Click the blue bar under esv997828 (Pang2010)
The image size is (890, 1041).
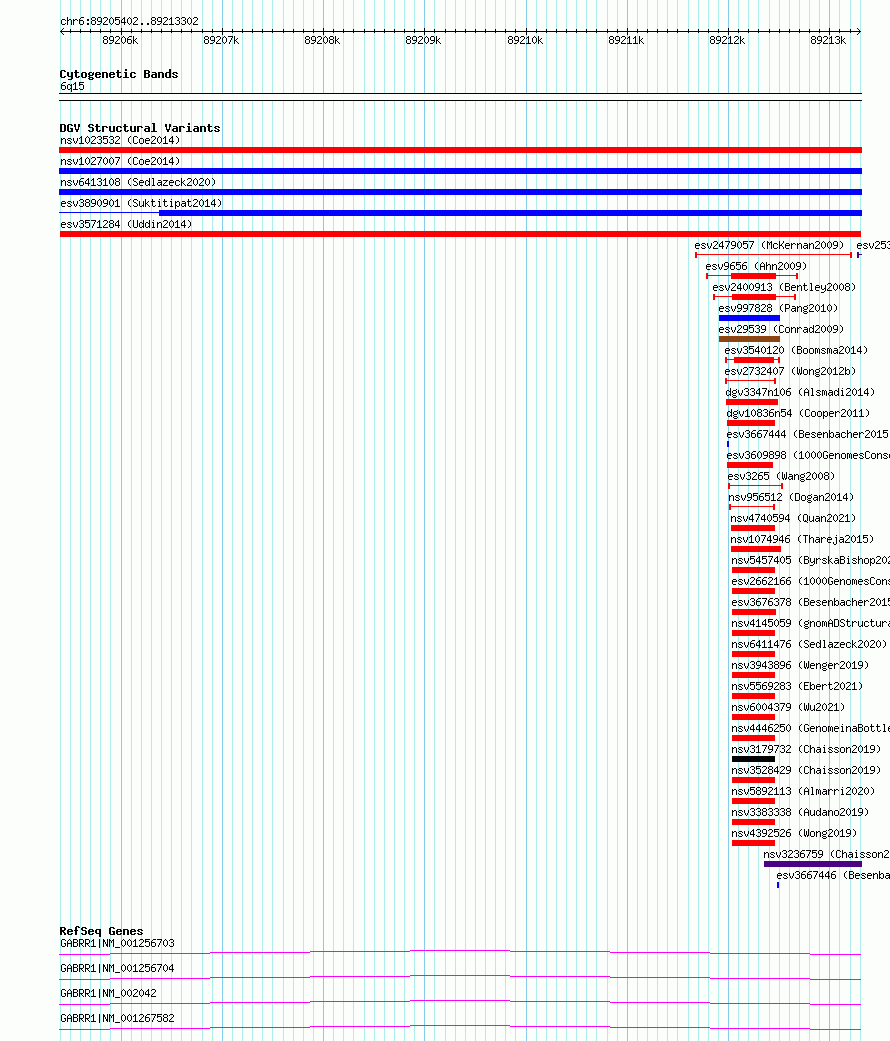(749, 318)
